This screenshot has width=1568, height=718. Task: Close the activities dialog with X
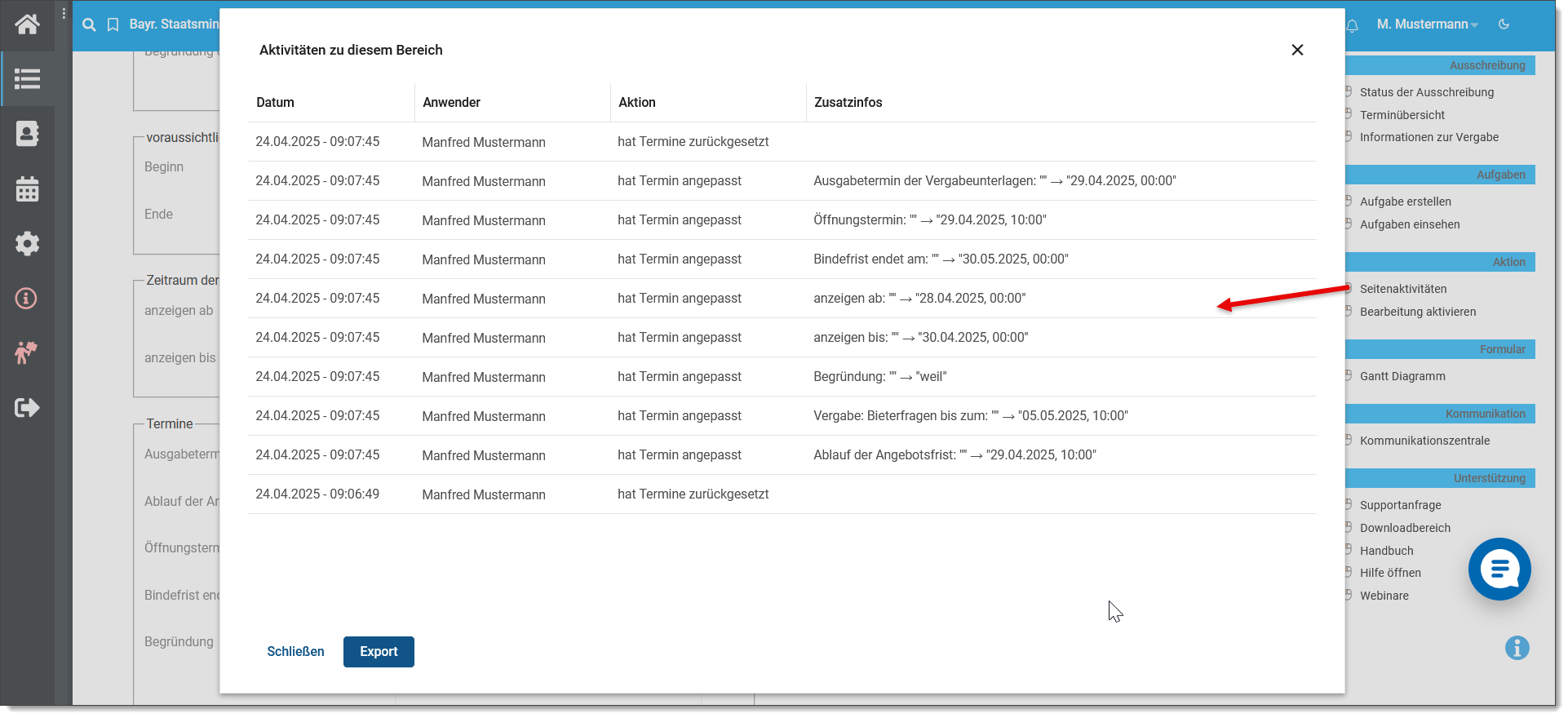pos(1297,50)
